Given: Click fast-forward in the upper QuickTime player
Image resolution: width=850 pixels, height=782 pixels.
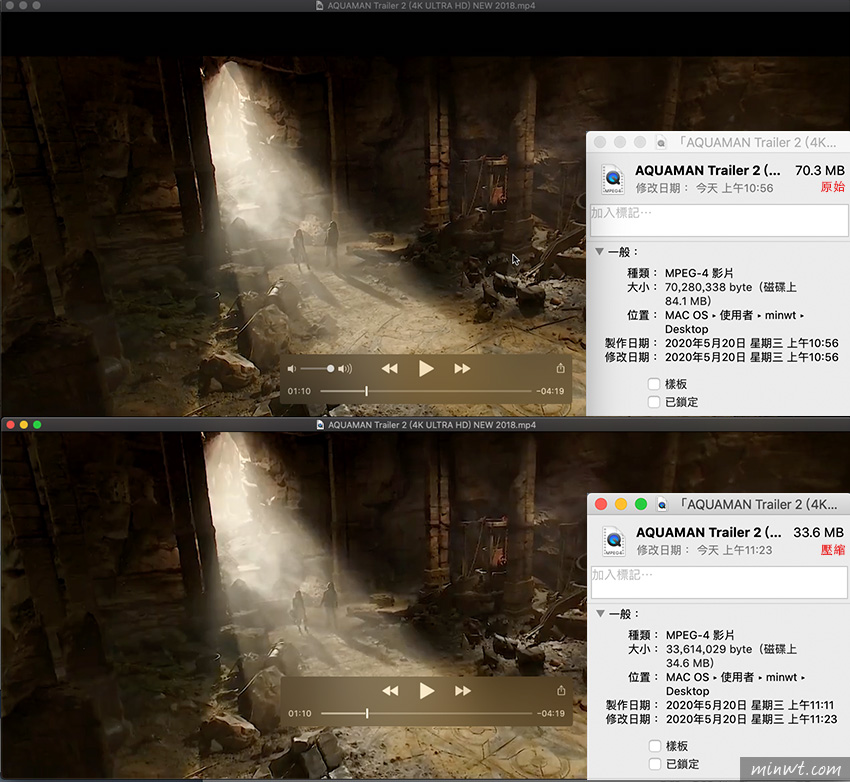Looking at the screenshot, I should (x=462, y=369).
